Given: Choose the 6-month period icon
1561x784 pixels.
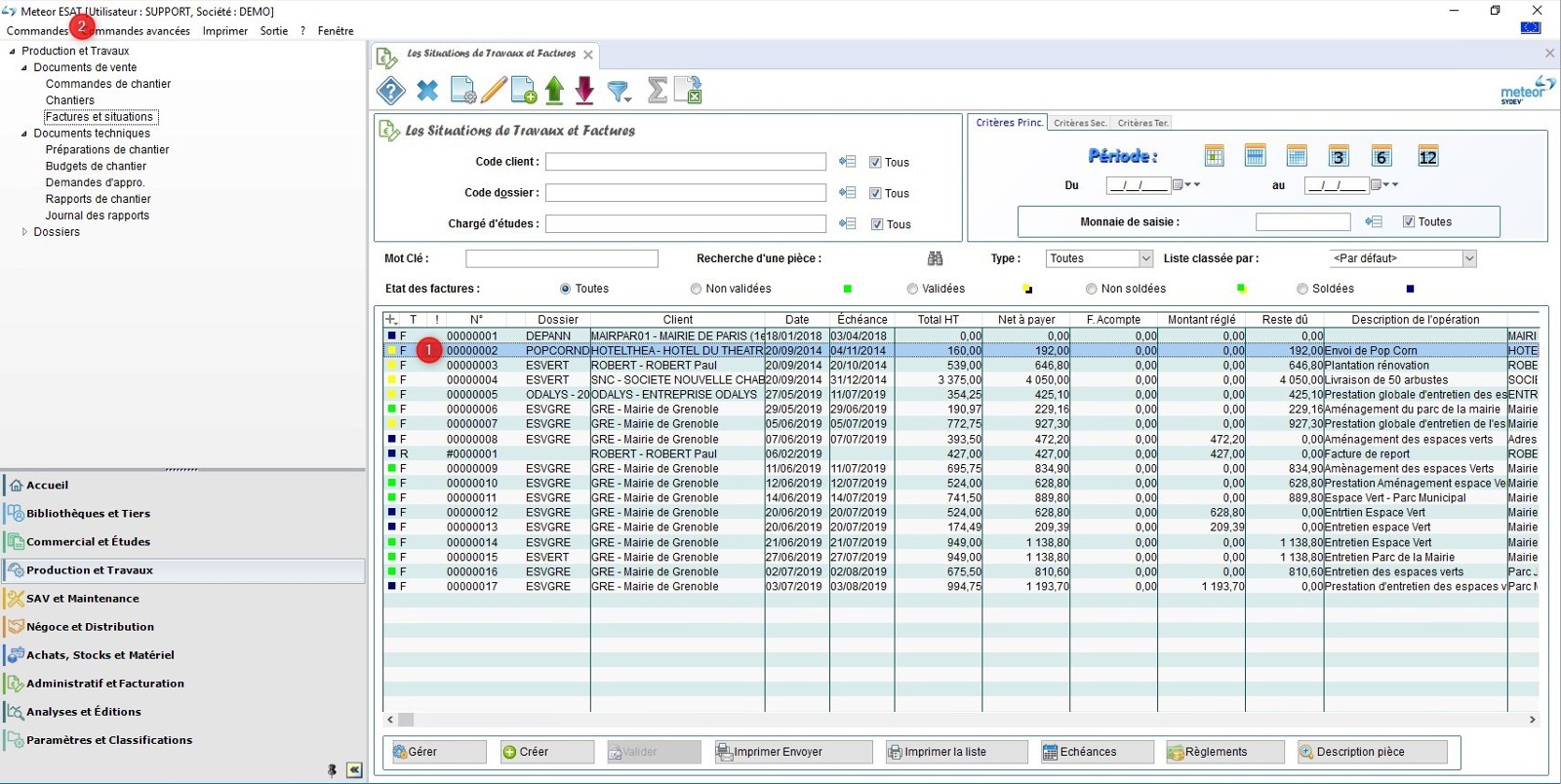Looking at the screenshot, I should pos(1381,157).
